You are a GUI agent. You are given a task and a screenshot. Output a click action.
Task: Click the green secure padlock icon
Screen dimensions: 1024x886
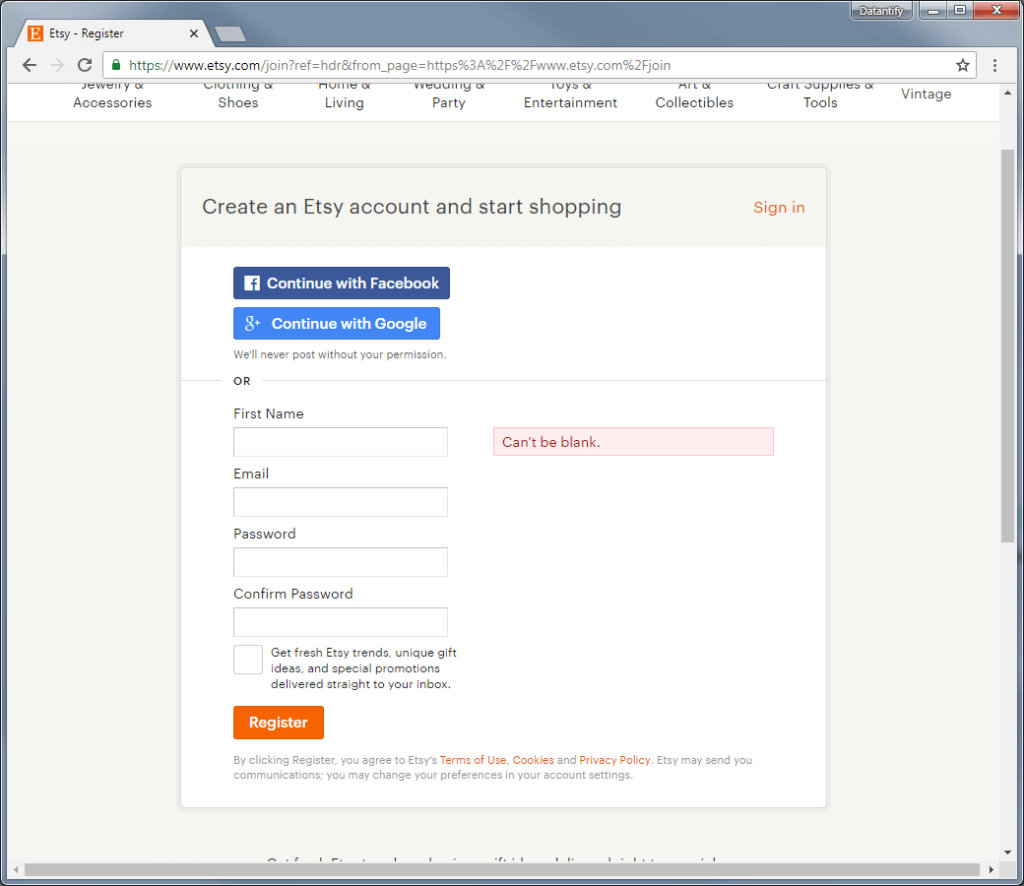click(x=116, y=65)
